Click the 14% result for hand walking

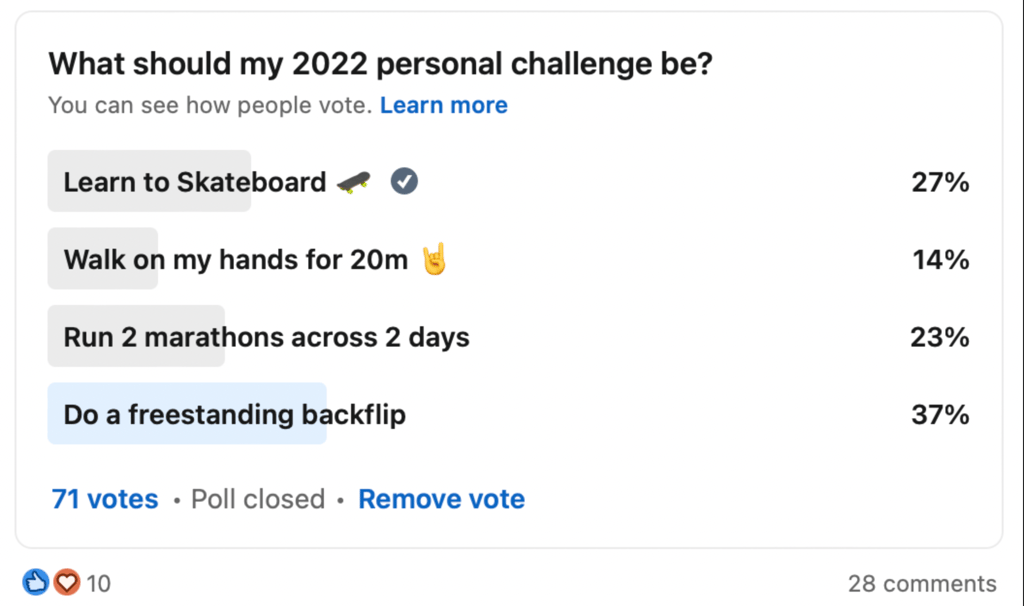(x=941, y=259)
